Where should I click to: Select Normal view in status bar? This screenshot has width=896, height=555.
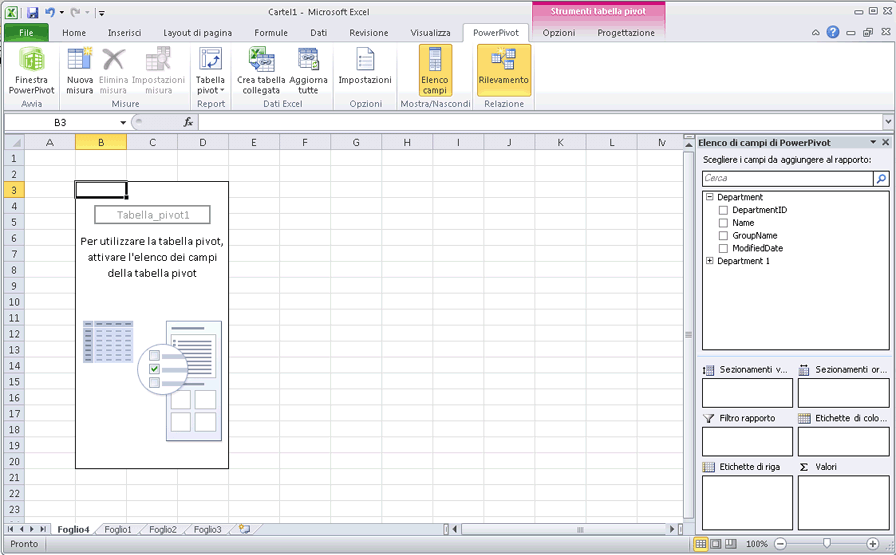[x=701, y=544]
